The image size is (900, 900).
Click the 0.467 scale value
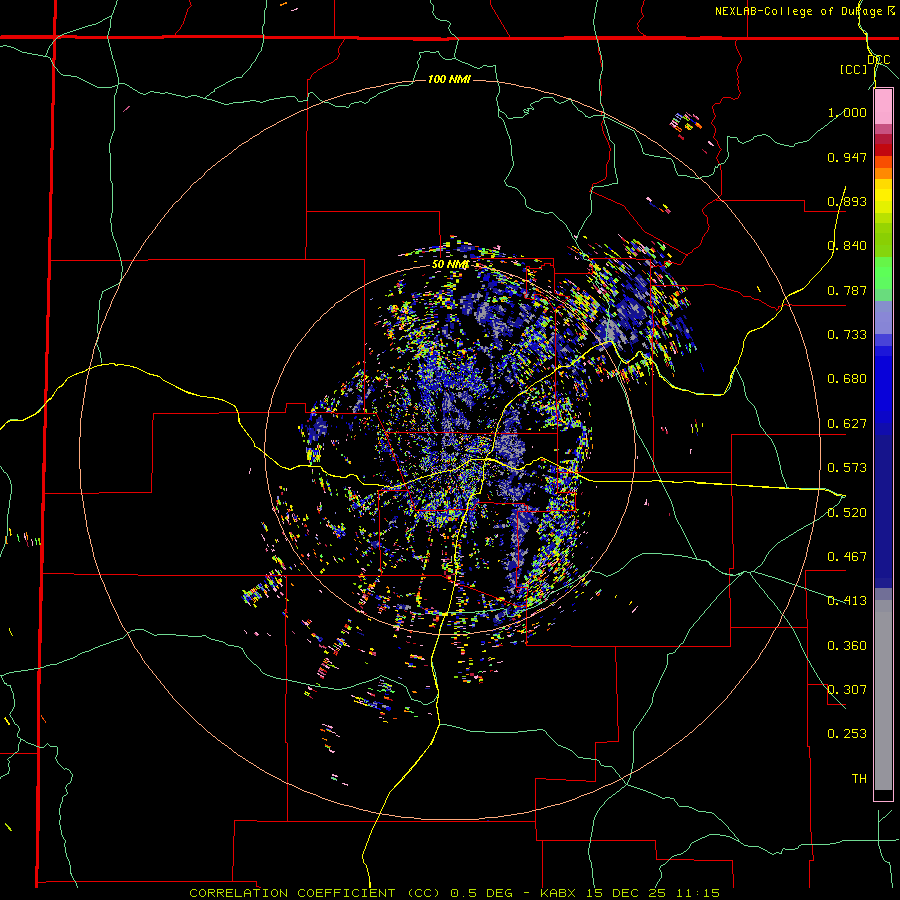coord(847,557)
